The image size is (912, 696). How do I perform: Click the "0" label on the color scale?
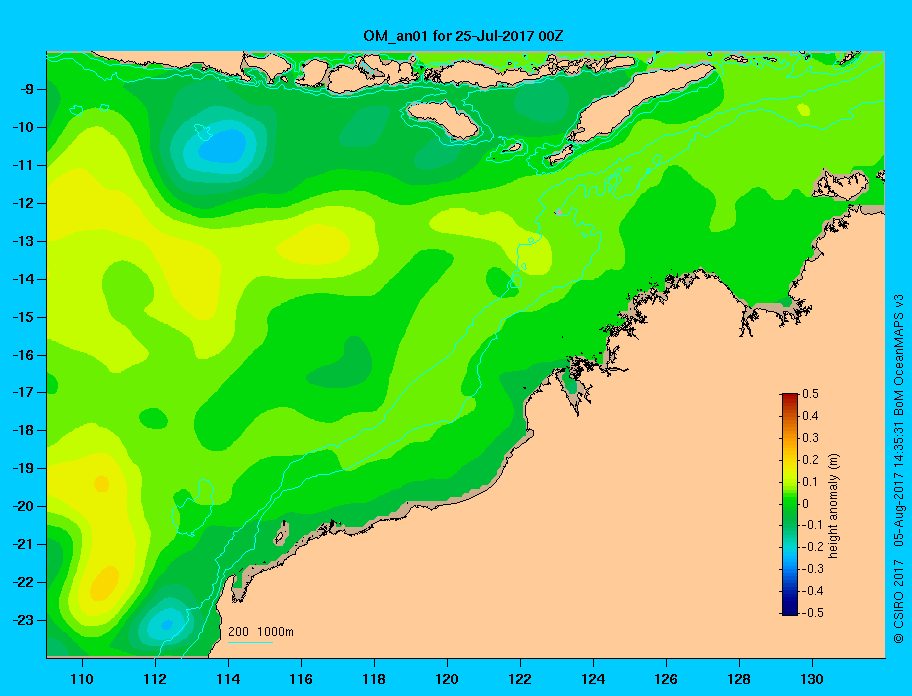806,503
